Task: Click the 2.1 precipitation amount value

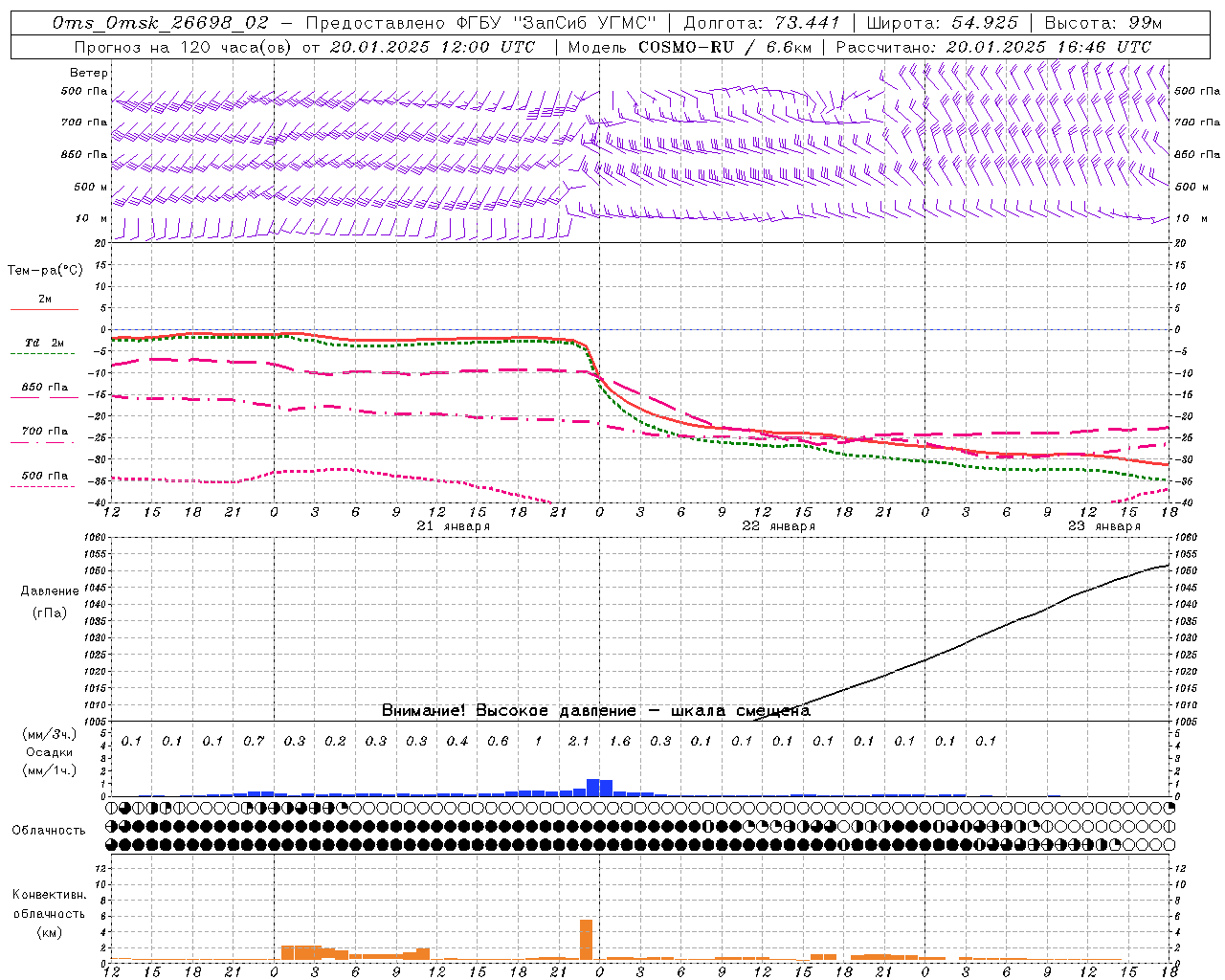Action: pyautogui.click(x=579, y=742)
